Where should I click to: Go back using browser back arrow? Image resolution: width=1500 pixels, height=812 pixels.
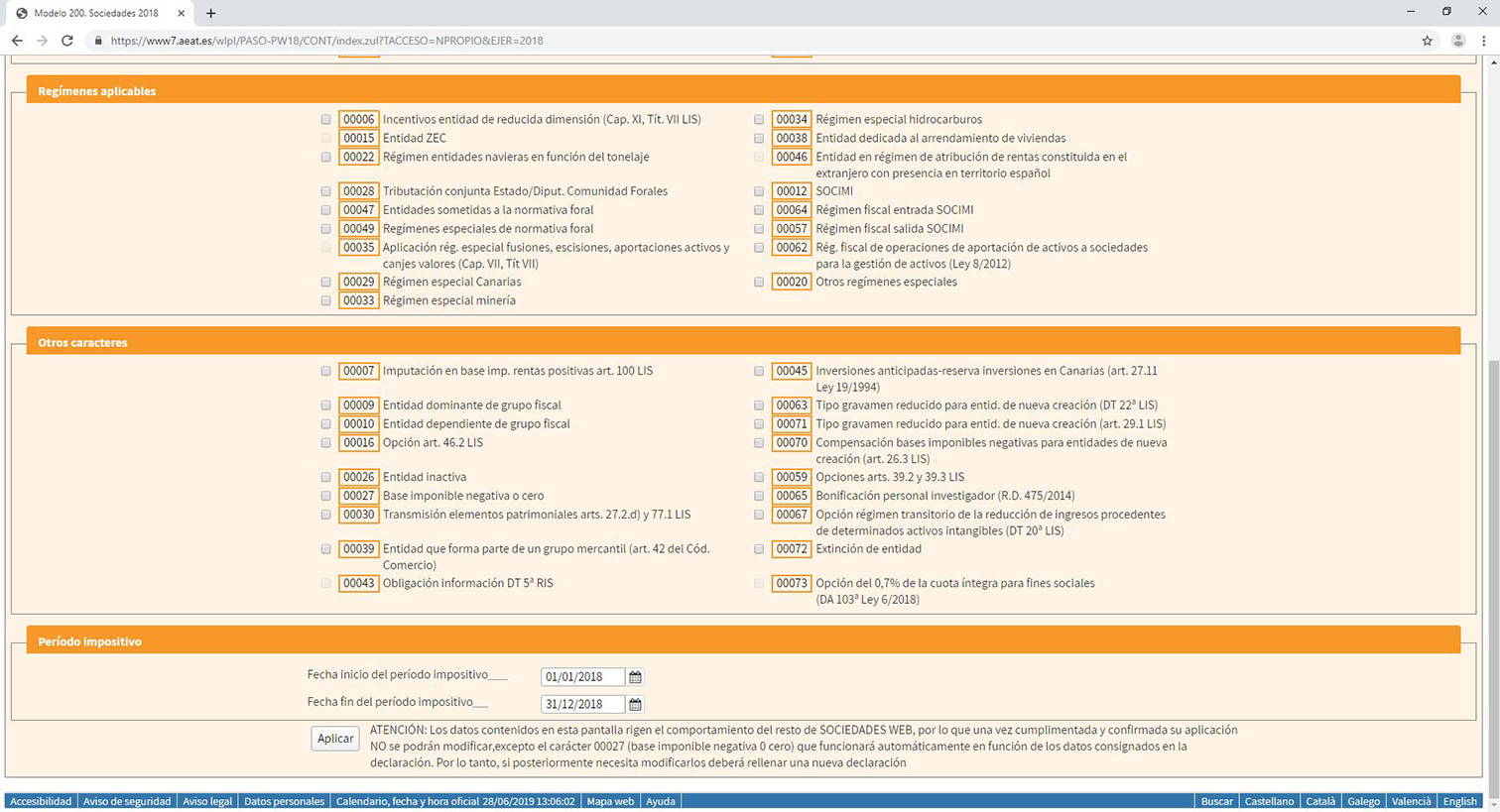[x=17, y=41]
